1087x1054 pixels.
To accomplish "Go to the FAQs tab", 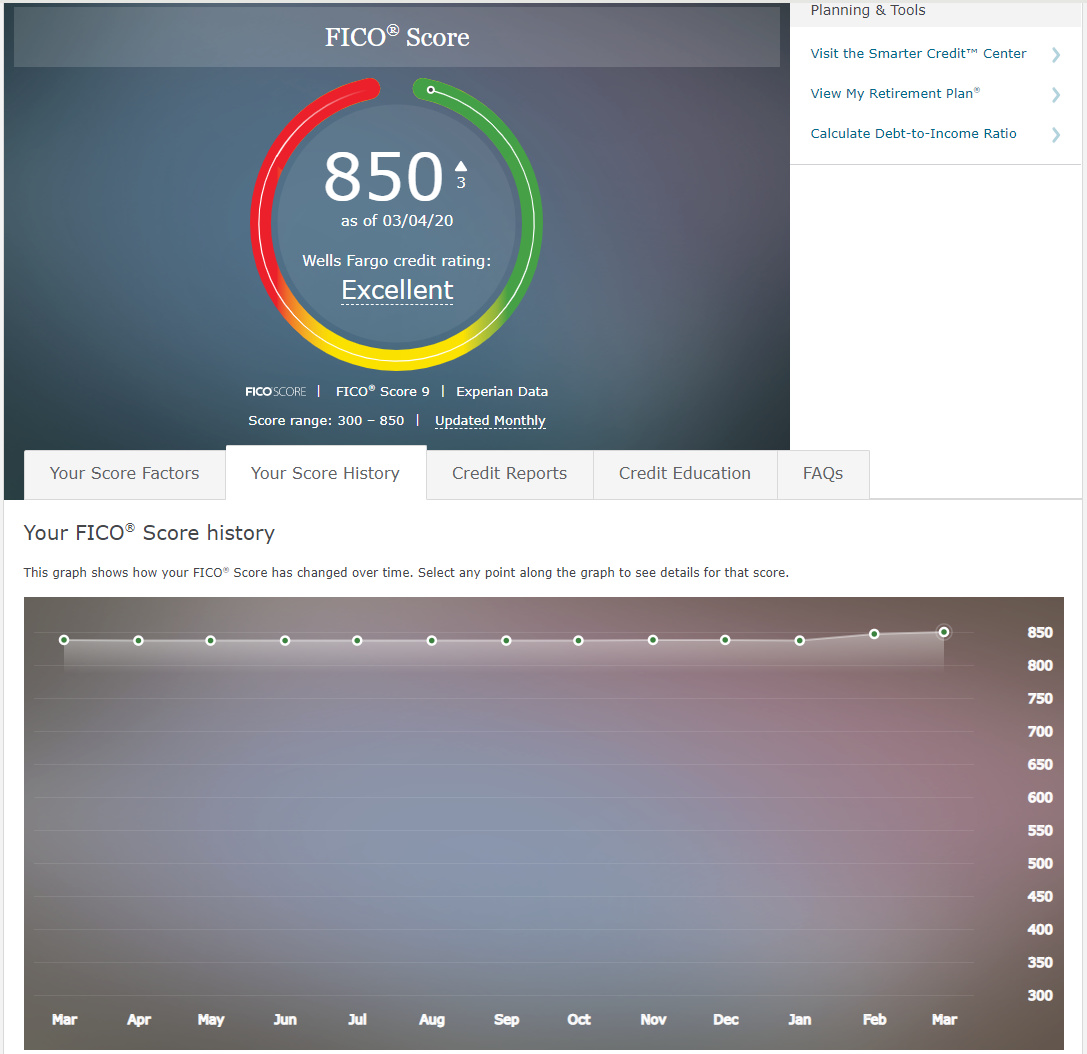I will [823, 474].
